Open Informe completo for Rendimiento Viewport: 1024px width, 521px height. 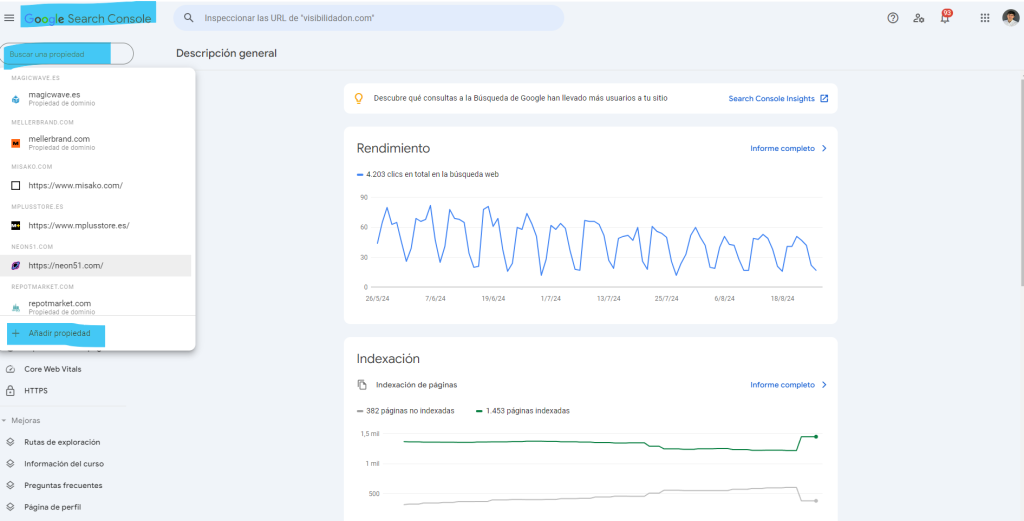coord(788,148)
